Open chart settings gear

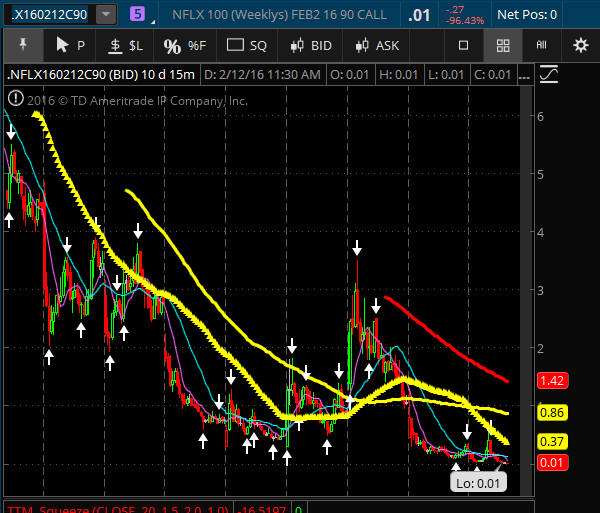pyautogui.click(x=580, y=45)
